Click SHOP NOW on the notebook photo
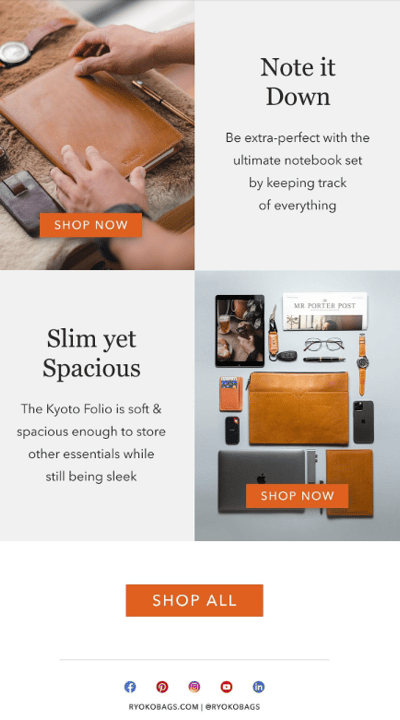The height and width of the screenshot is (720, 400). point(91,225)
